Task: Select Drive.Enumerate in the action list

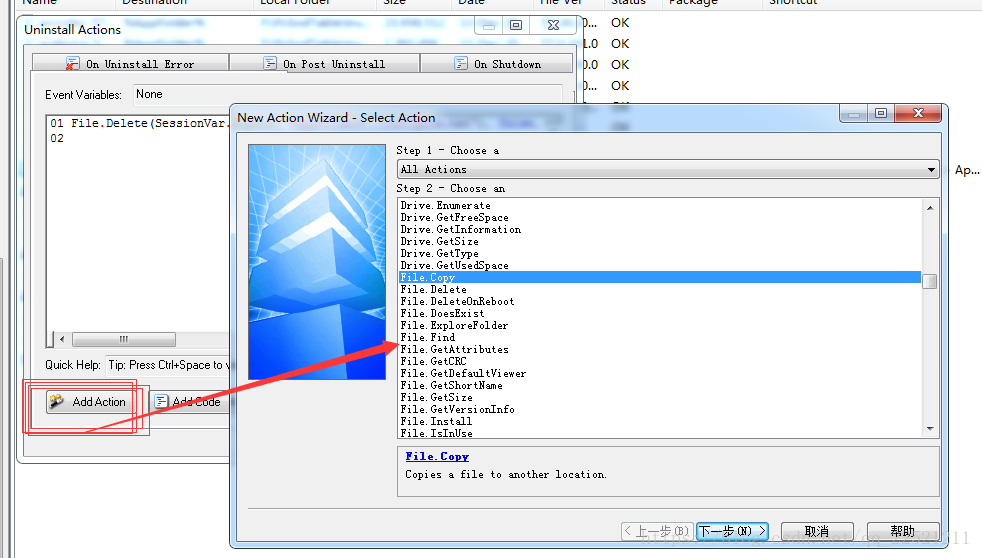Action: (445, 205)
